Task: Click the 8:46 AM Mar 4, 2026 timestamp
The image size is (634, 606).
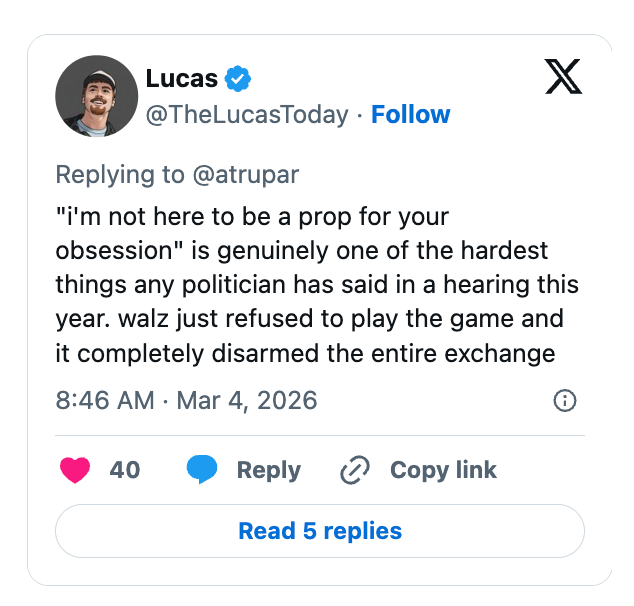Action: 186,401
